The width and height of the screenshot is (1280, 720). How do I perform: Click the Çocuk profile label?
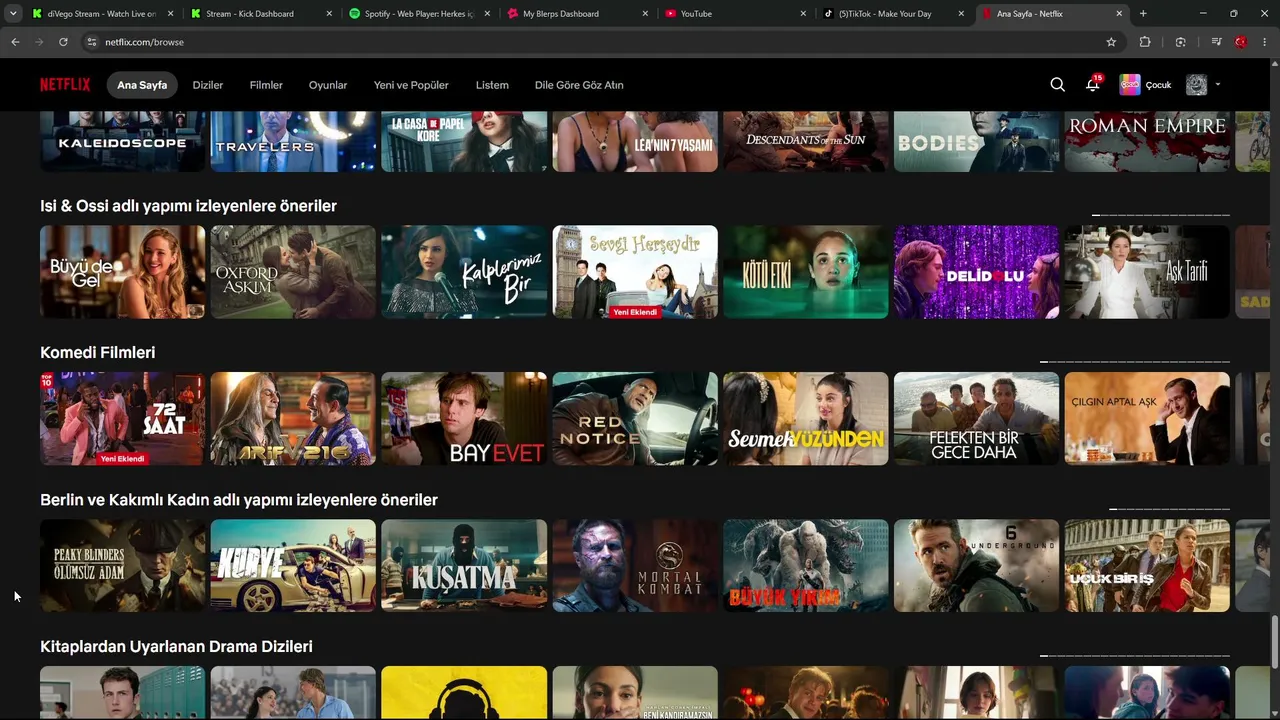pos(1158,85)
